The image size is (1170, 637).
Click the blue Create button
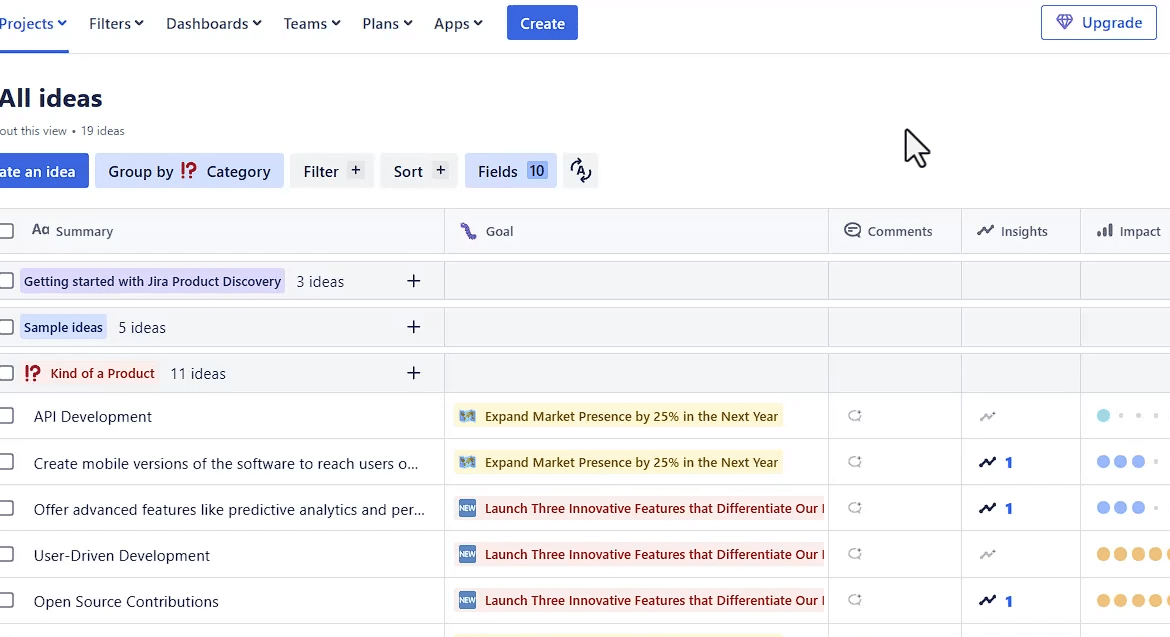[542, 23]
